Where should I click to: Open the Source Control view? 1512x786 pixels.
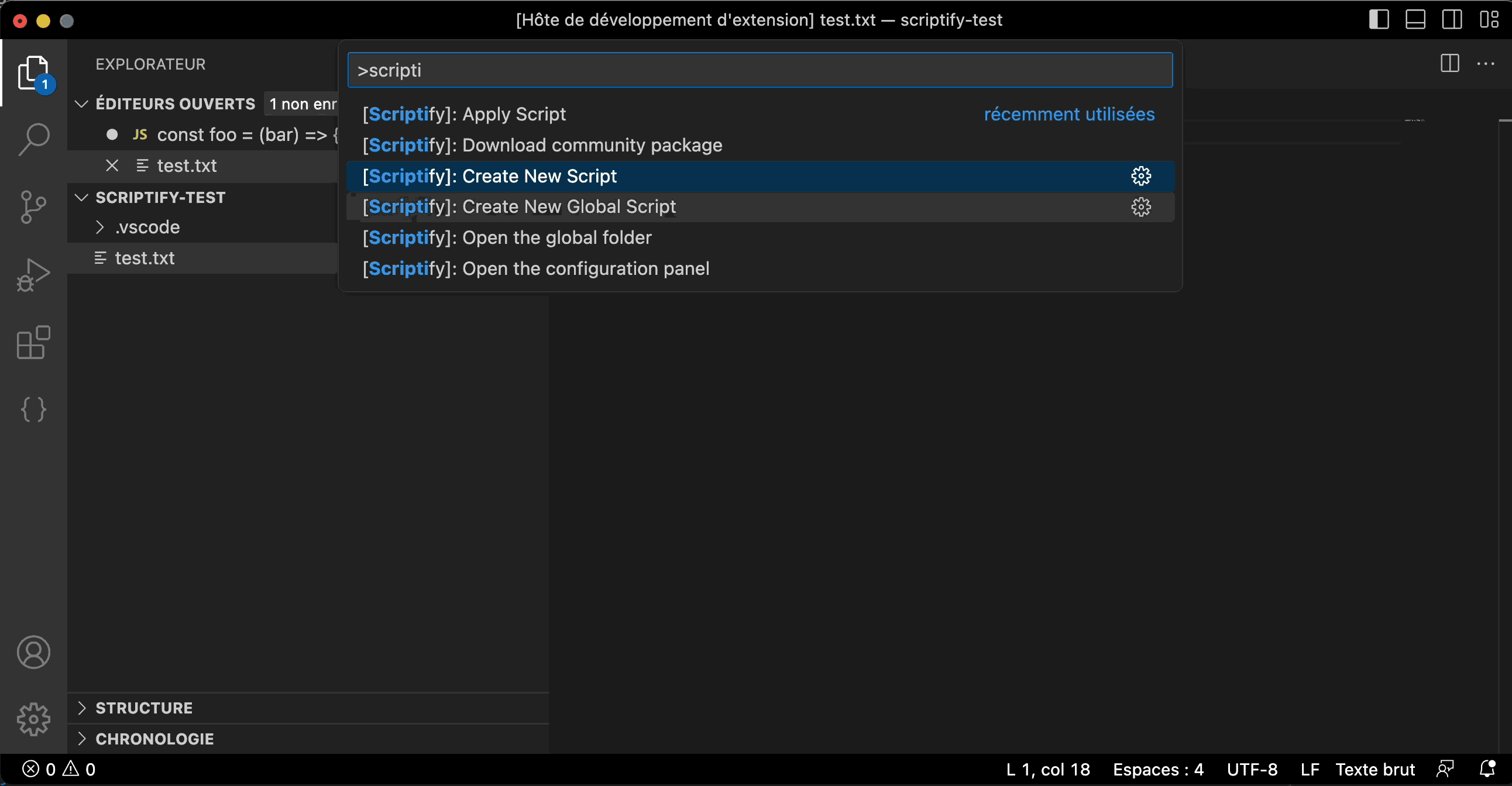tap(33, 207)
